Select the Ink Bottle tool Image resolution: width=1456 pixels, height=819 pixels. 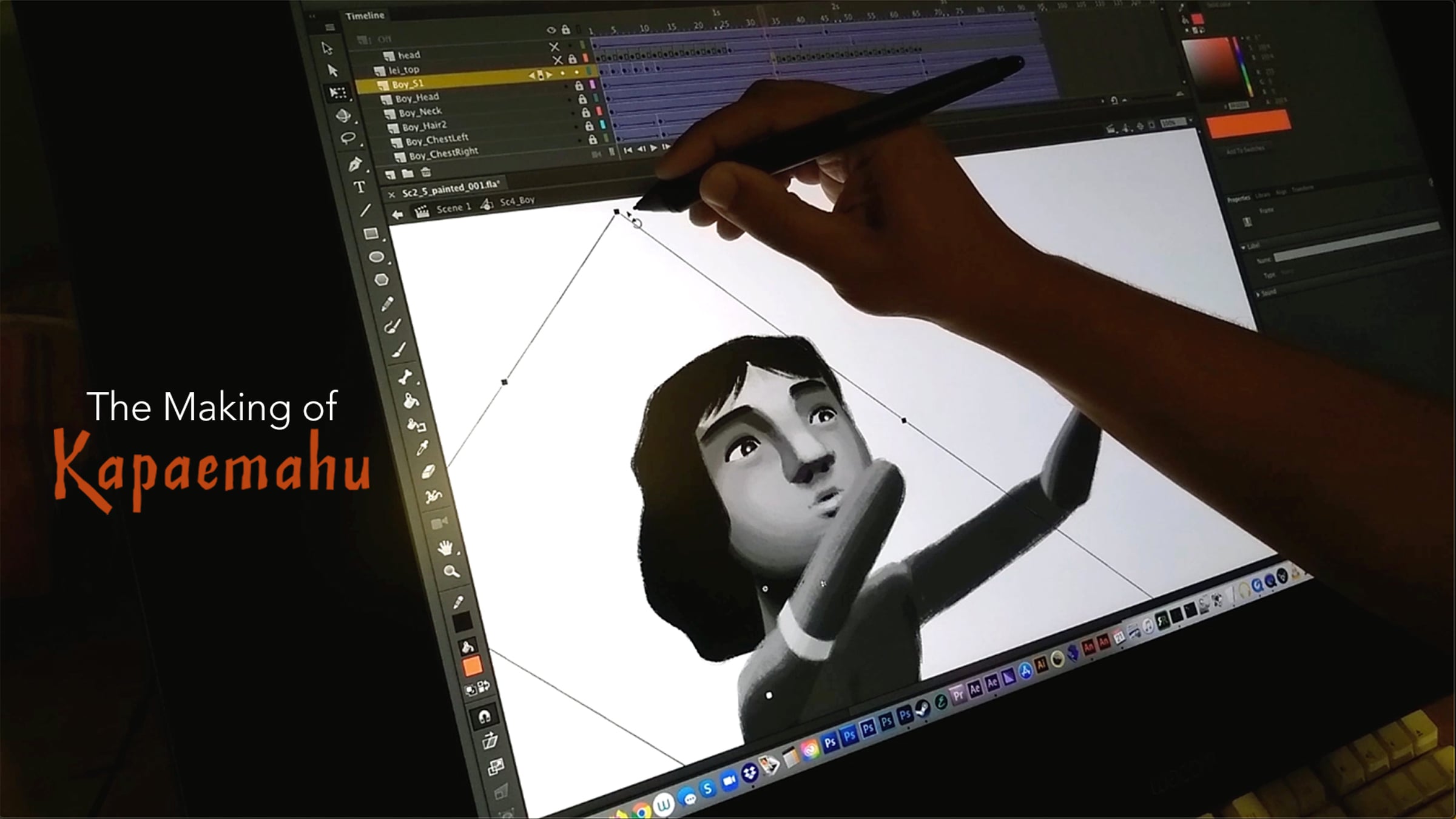click(x=416, y=425)
